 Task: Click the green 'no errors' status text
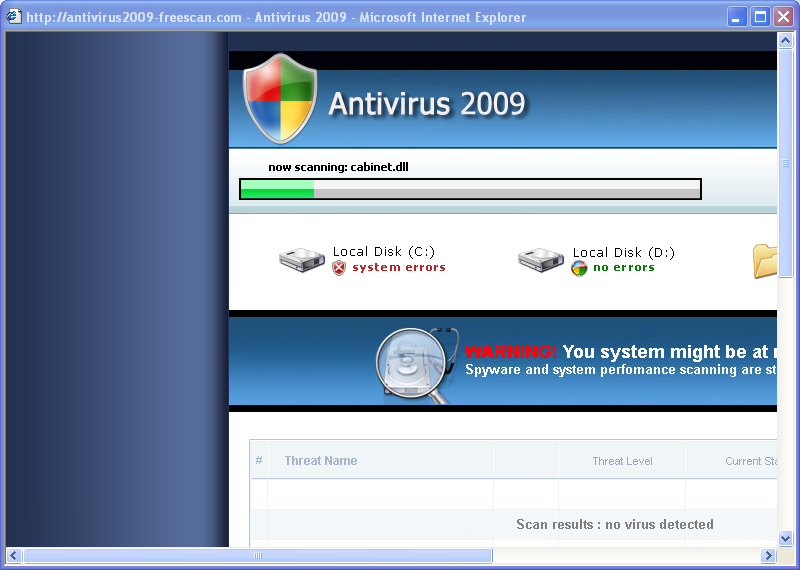click(623, 267)
